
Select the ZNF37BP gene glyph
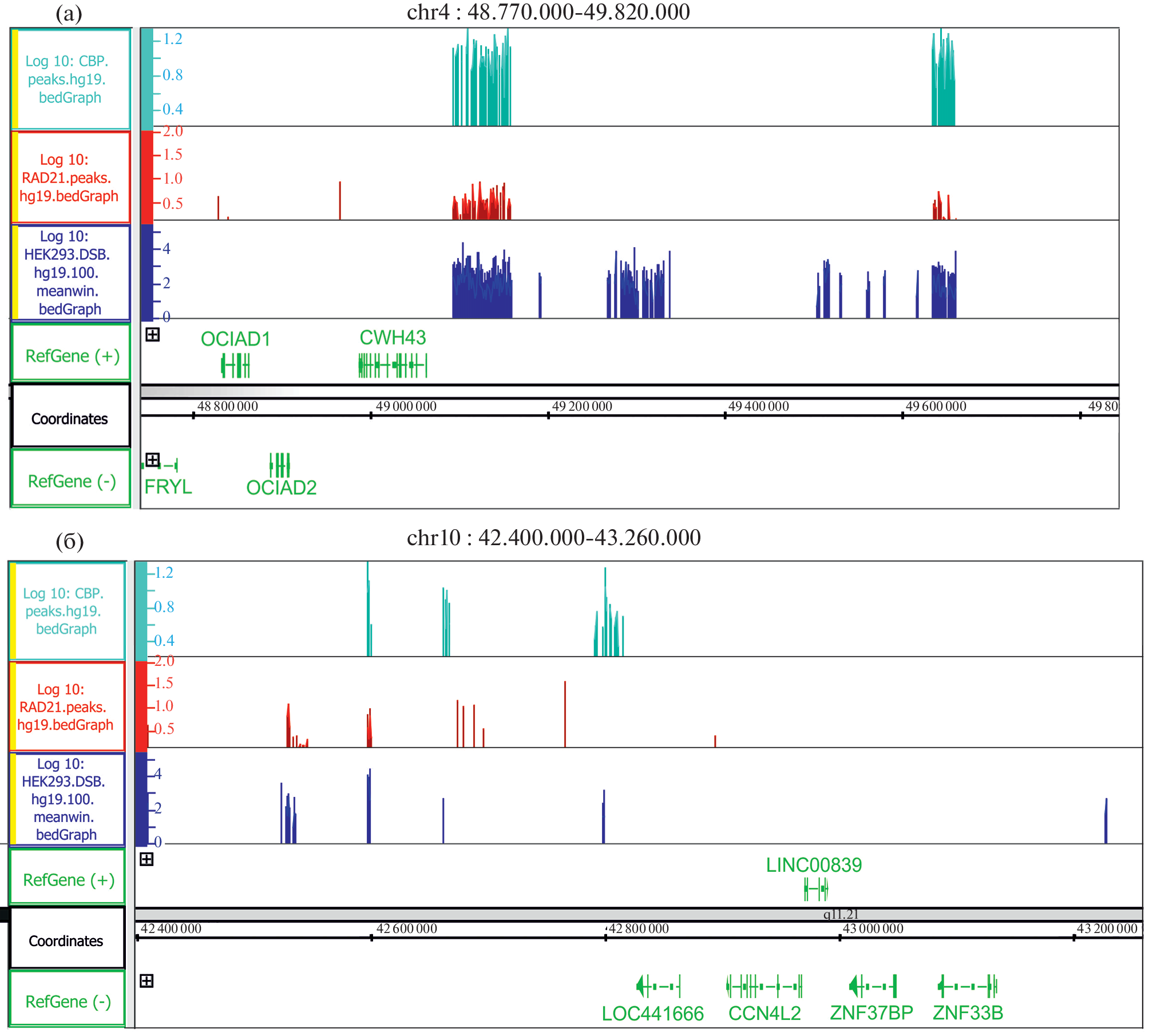click(873, 986)
